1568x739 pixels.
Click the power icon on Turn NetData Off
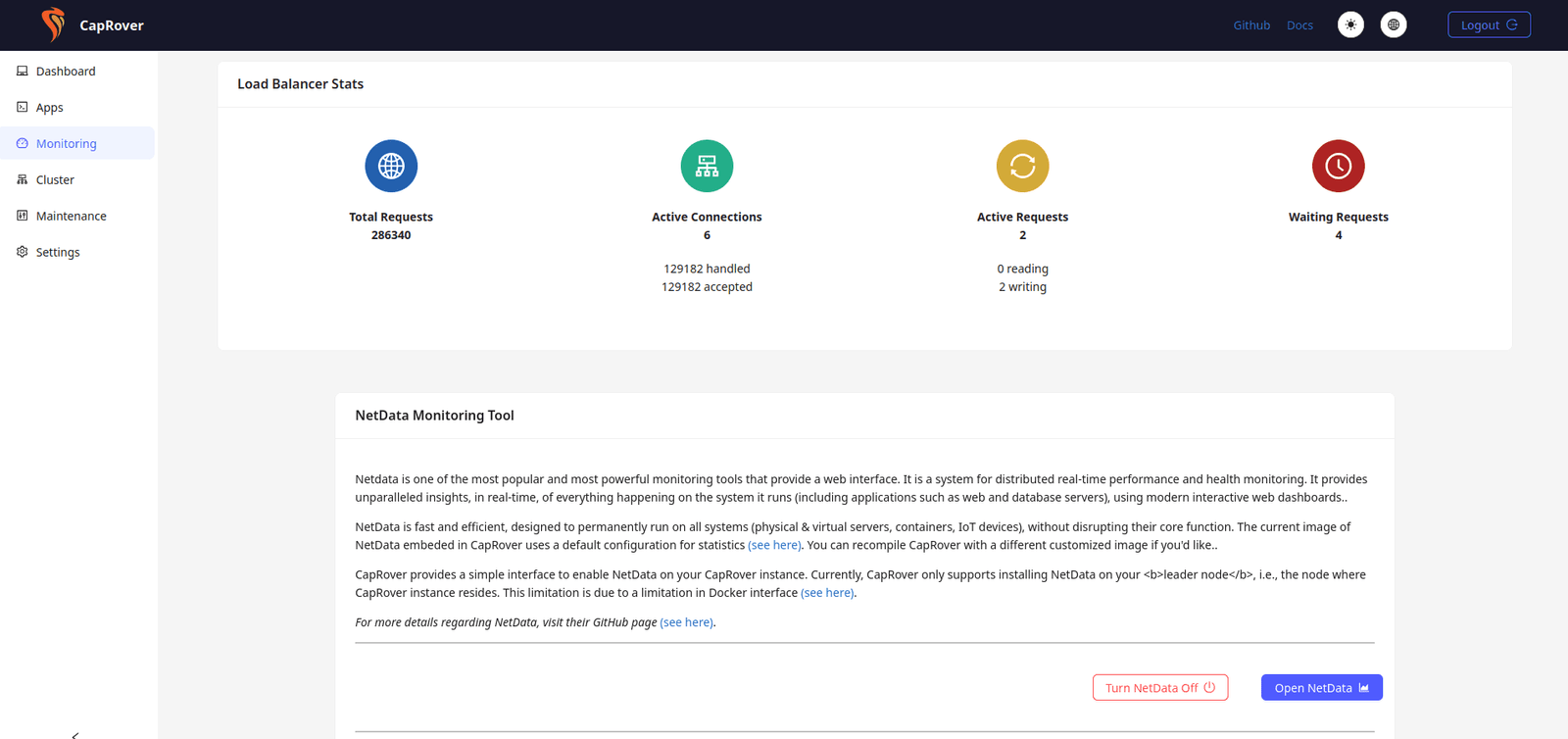pos(1209,687)
